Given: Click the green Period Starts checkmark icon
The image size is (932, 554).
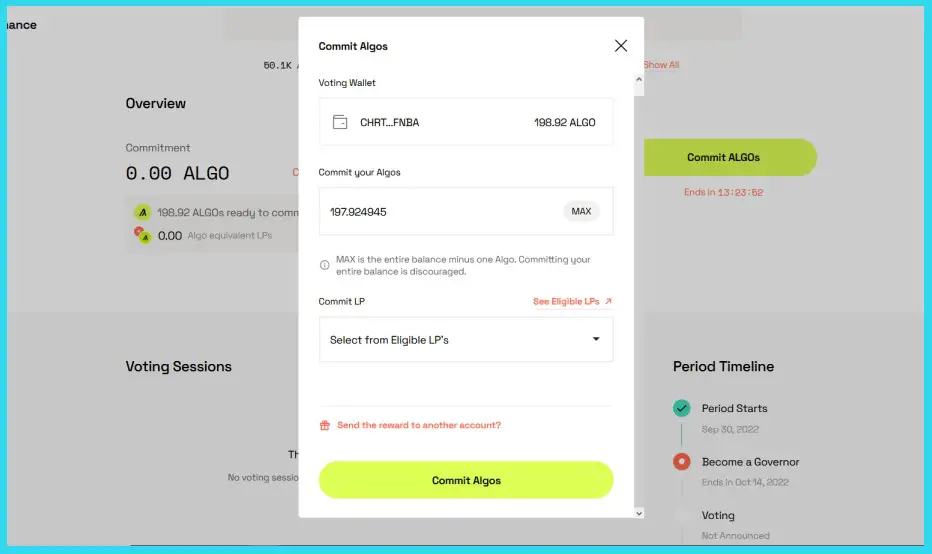Looking at the screenshot, I should tap(681, 408).
